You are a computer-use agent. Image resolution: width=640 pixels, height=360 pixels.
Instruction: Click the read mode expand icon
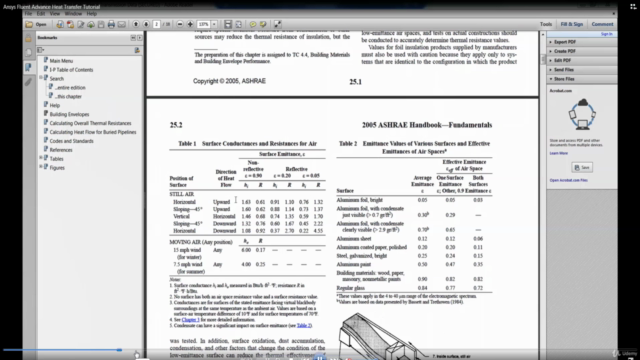pos(278,24)
